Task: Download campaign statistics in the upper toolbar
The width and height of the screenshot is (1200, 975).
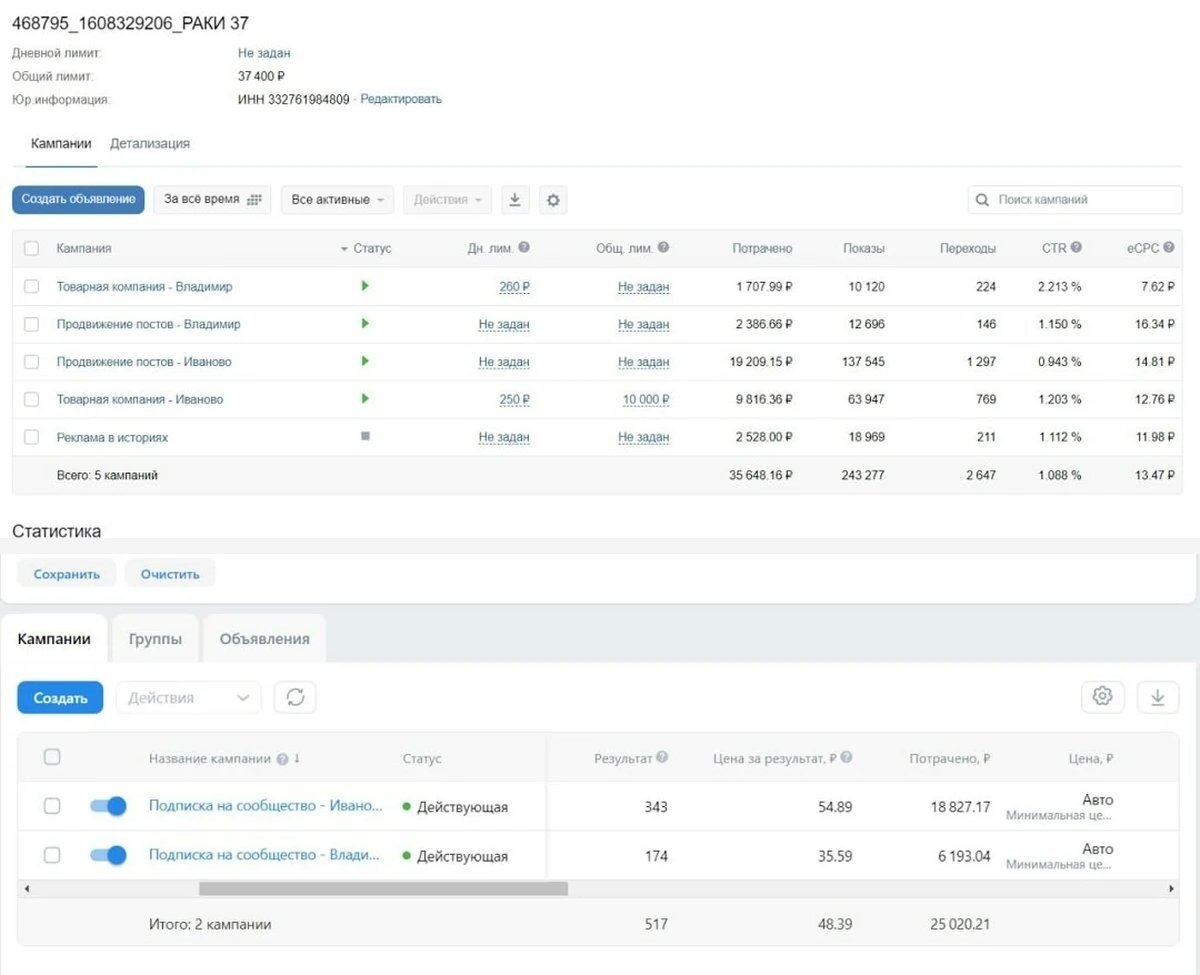Action: coord(514,200)
